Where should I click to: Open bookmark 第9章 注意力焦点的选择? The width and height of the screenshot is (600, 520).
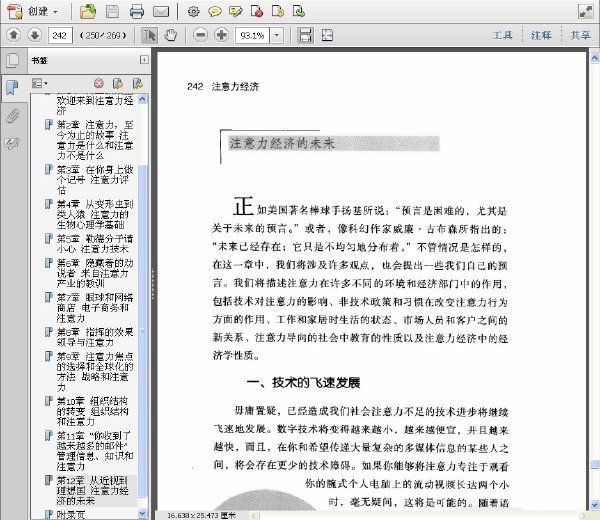(x=95, y=372)
